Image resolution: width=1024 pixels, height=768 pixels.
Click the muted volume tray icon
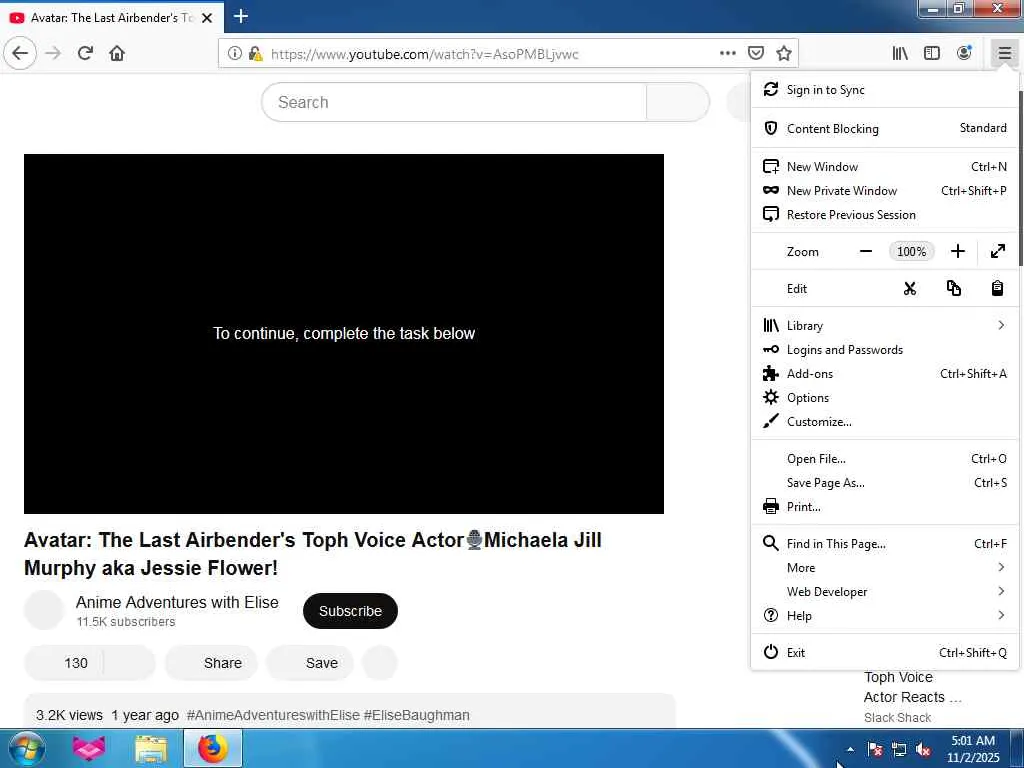coord(923,749)
